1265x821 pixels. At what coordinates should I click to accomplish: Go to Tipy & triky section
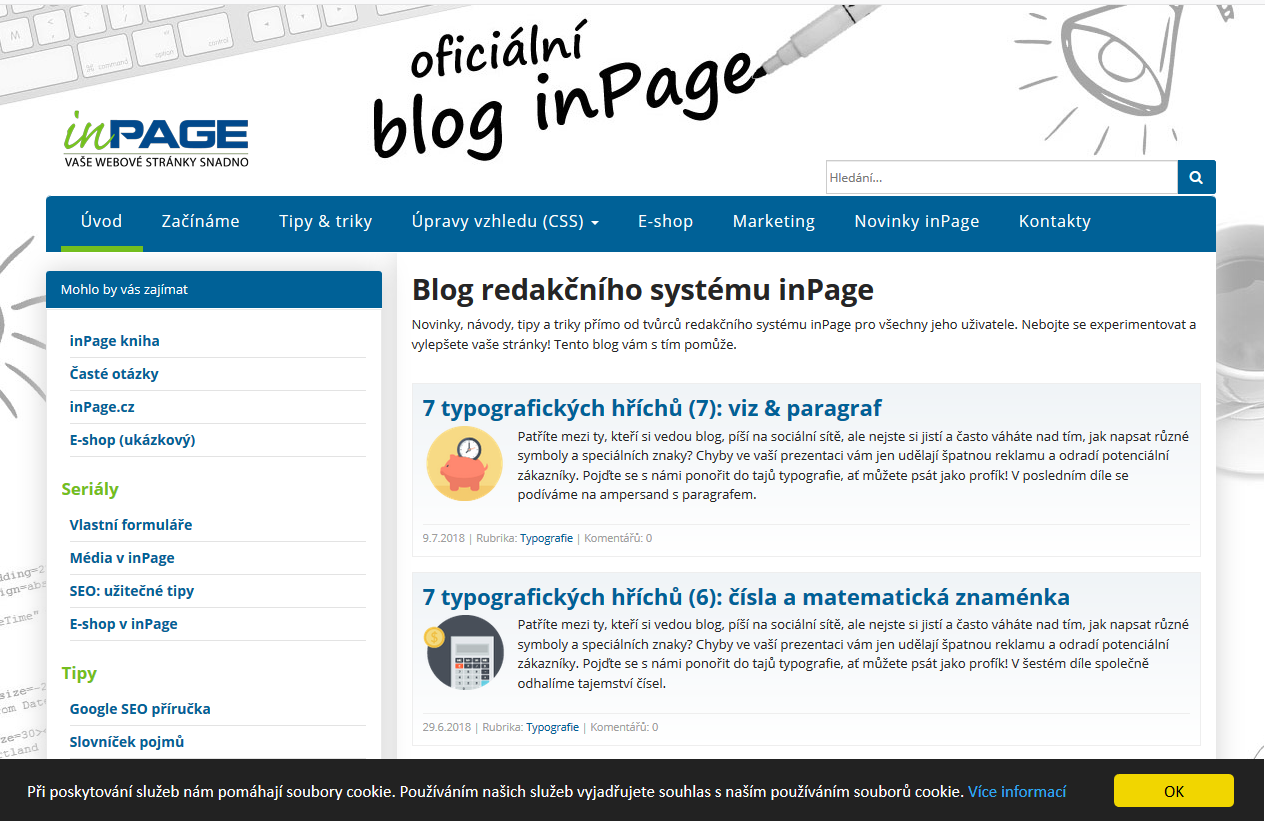[x=325, y=222]
